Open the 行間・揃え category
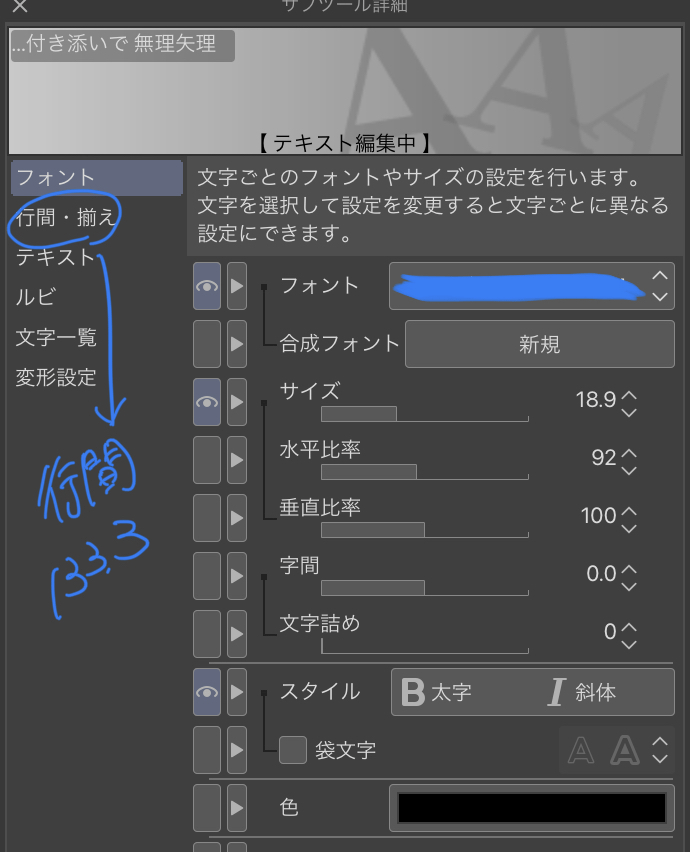The height and width of the screenshot is (852, 690). 65,217
